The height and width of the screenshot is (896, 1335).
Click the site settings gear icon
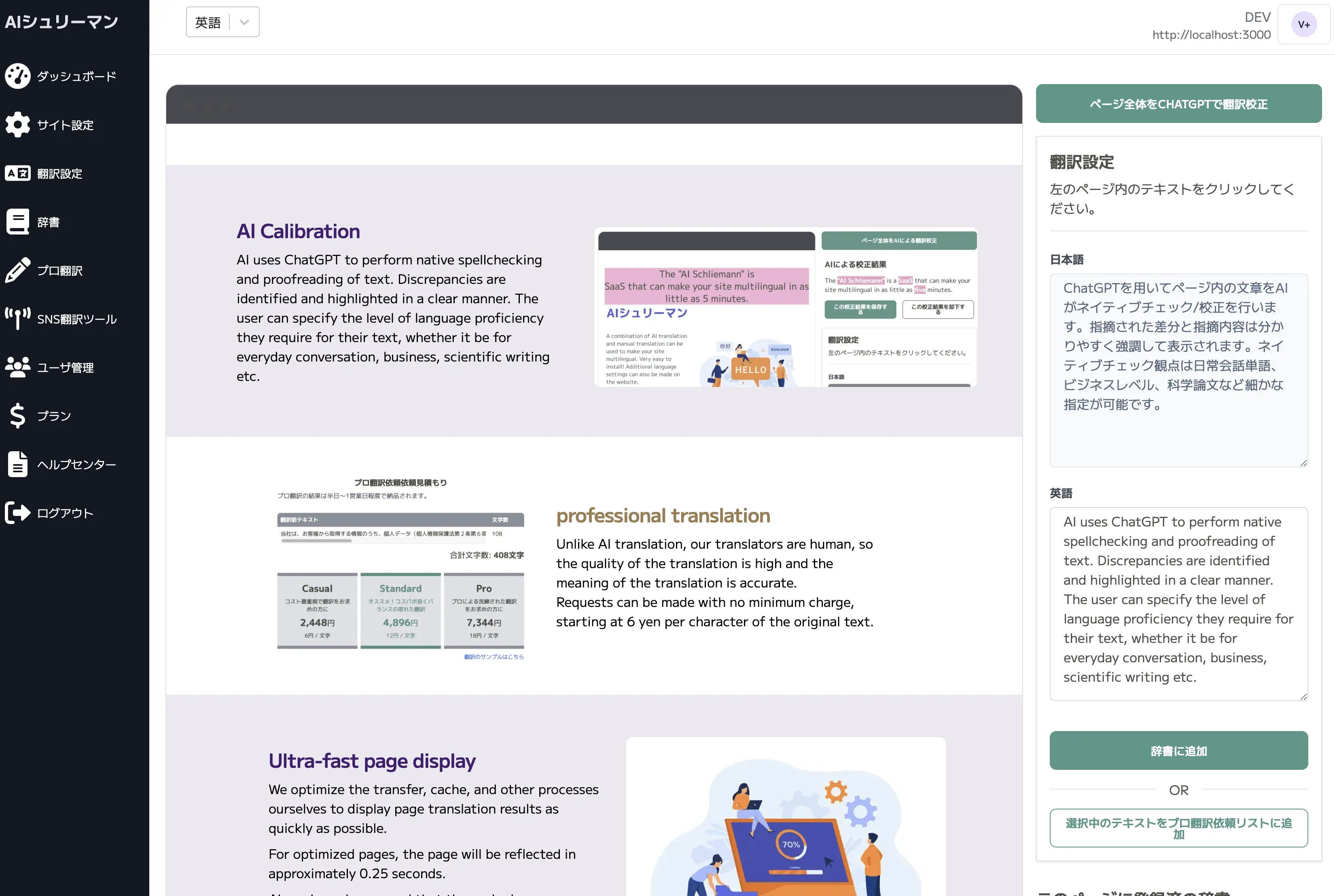18,125
